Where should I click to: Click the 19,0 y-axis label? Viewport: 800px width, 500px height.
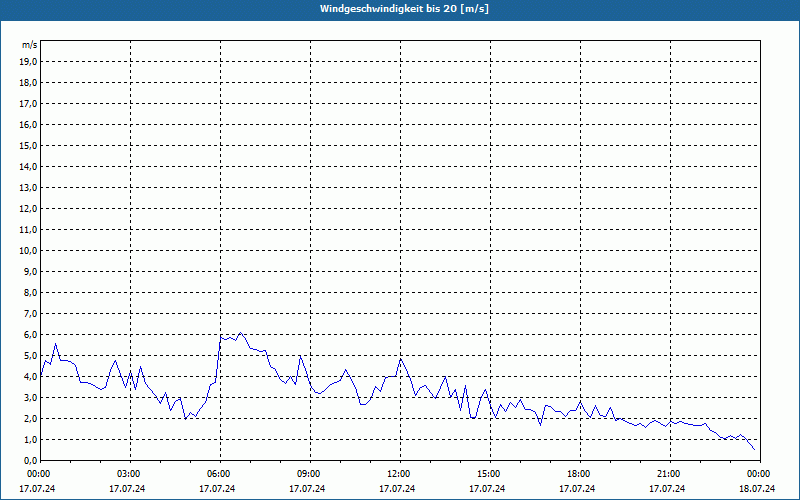click(28, 62)
